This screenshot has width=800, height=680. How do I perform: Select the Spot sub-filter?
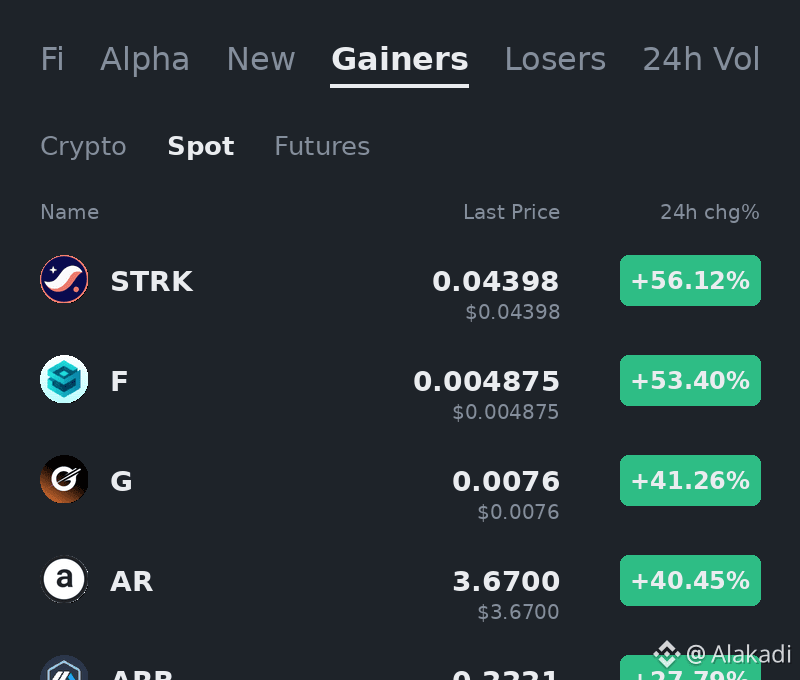coord(201,147)
